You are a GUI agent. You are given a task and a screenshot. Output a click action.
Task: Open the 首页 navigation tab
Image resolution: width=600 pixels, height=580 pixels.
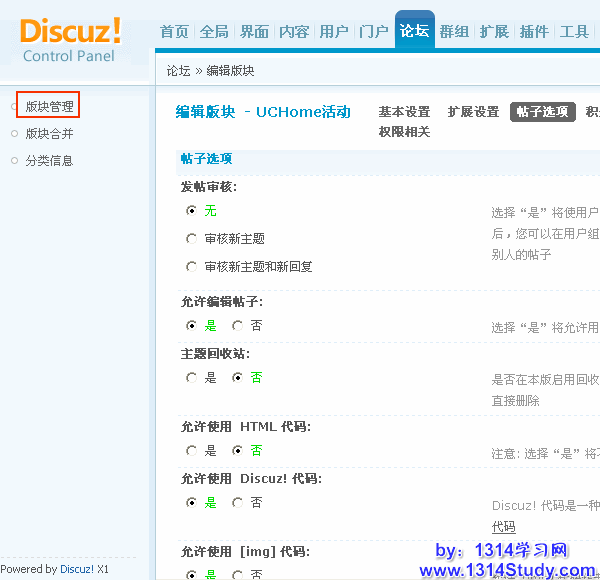(x=175, y=32)
